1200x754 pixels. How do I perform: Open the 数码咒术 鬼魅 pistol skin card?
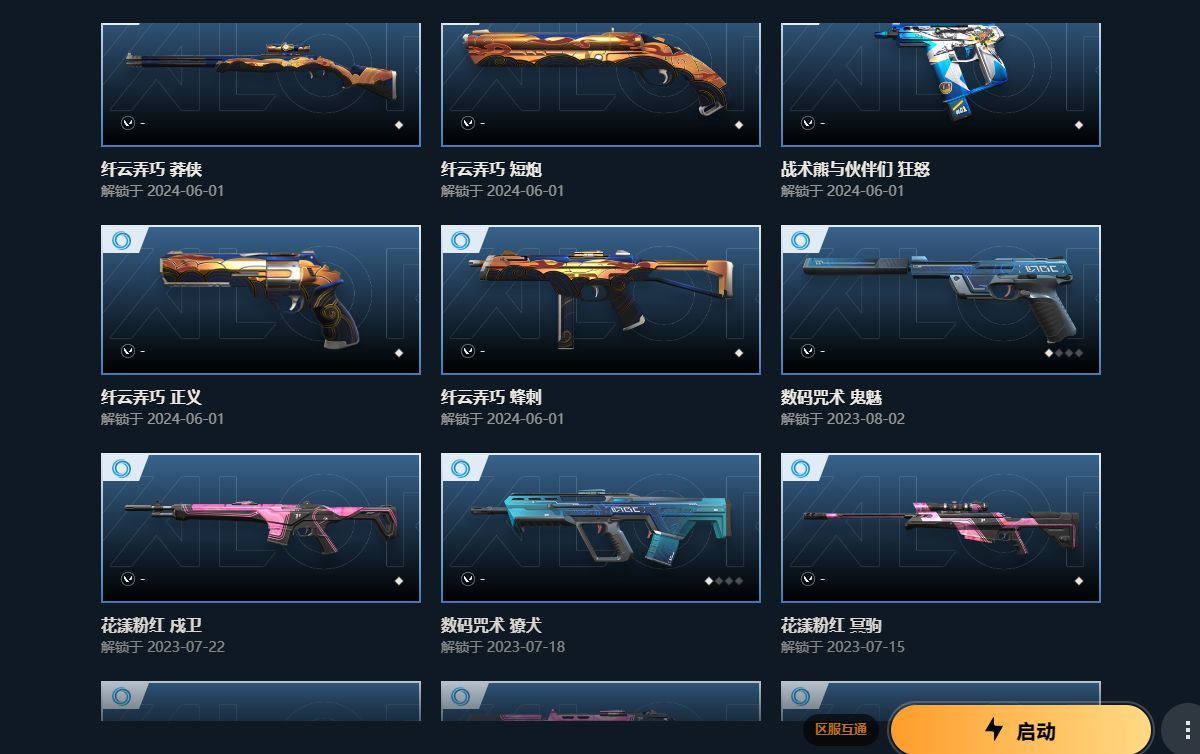(941, 300)
